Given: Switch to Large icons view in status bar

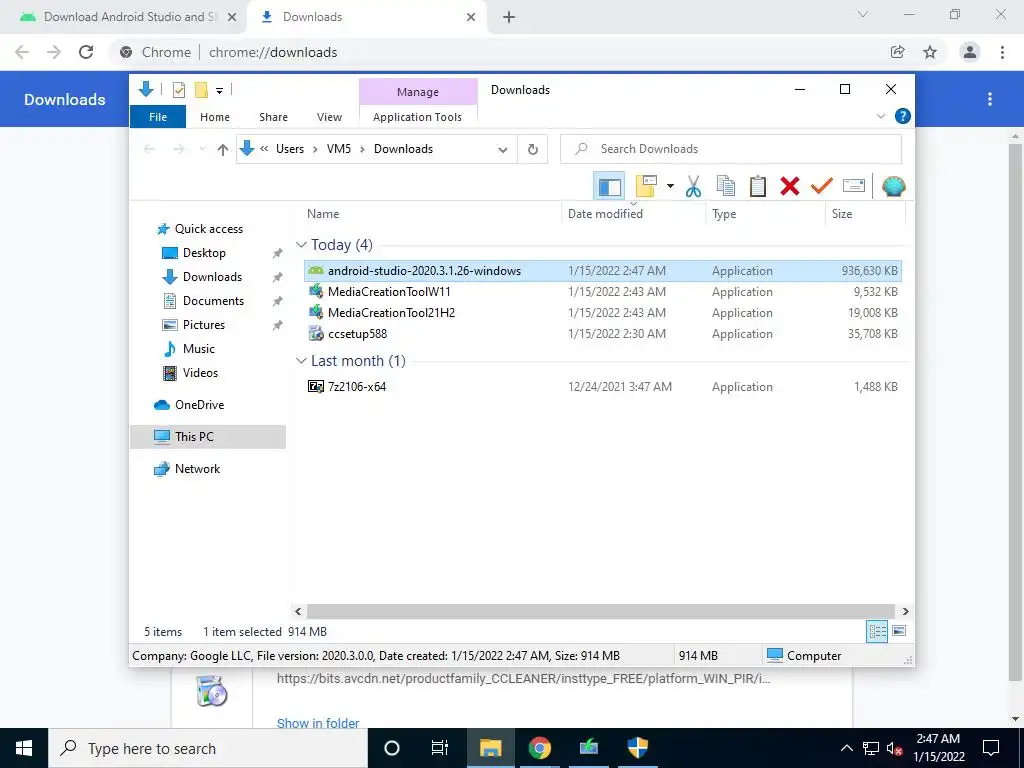Looking at the screenshot, I should click(899, 631).
